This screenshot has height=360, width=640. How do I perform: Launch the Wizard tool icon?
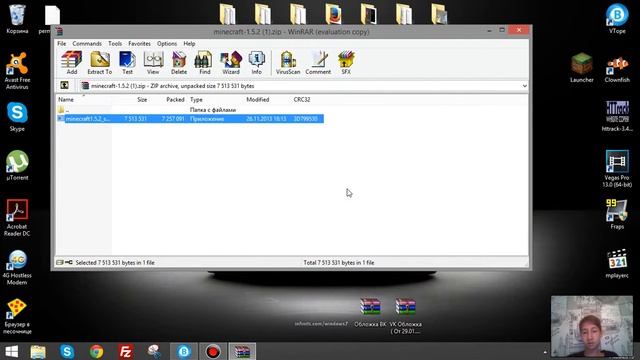pos(231,63)
